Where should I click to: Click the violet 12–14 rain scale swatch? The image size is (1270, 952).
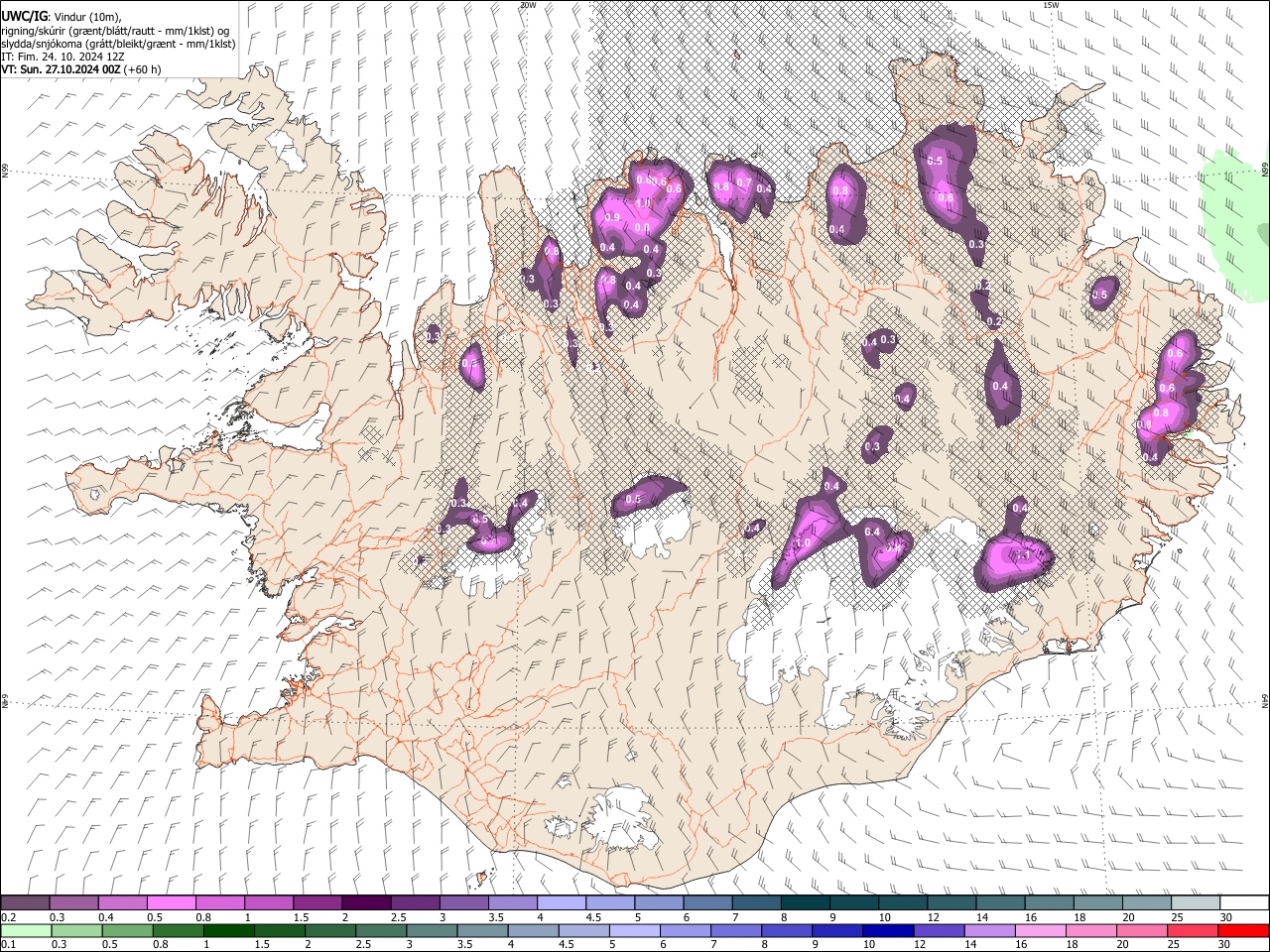click(940, 930)
